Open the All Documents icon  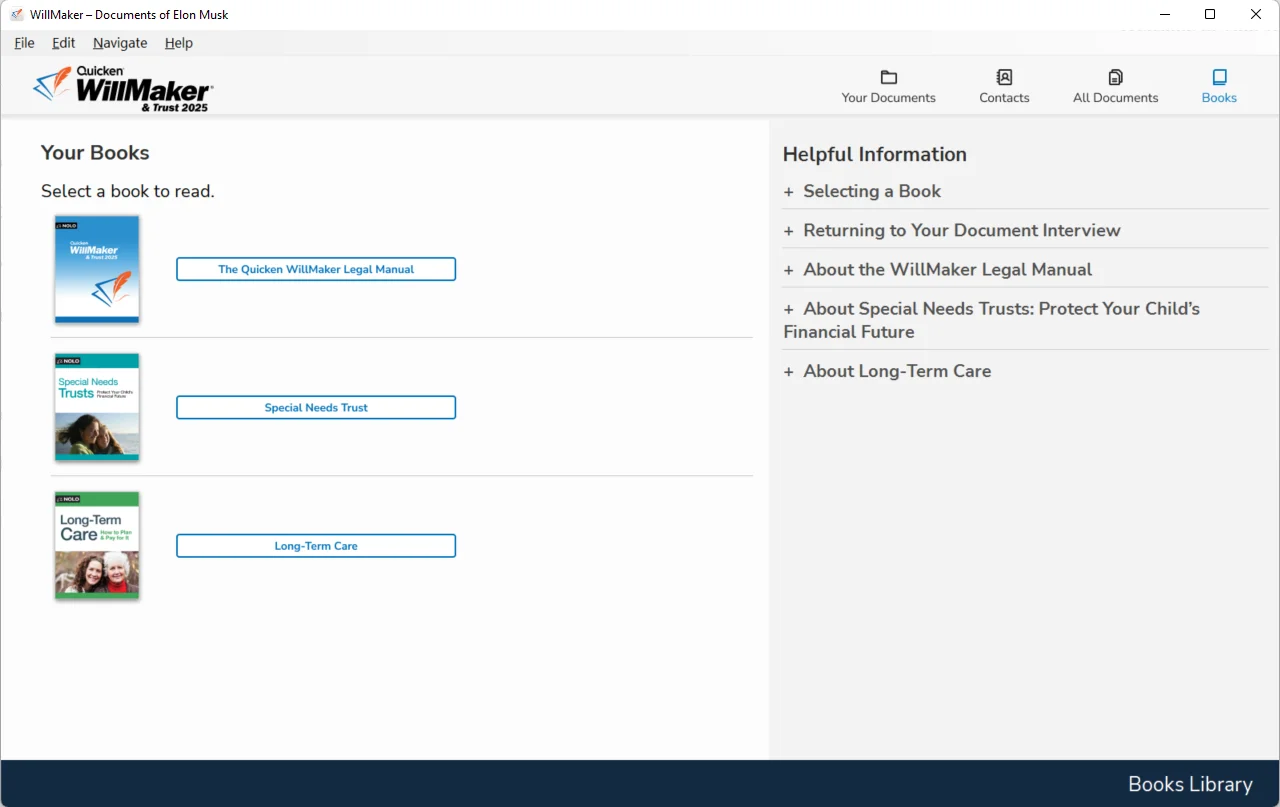(x=1115, y=78)
